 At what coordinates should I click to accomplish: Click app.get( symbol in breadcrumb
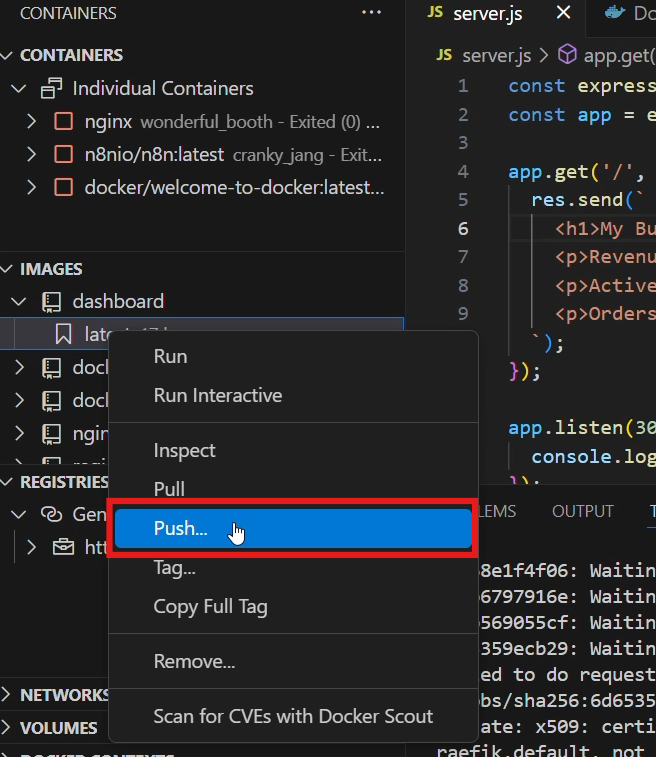(619, 56)
